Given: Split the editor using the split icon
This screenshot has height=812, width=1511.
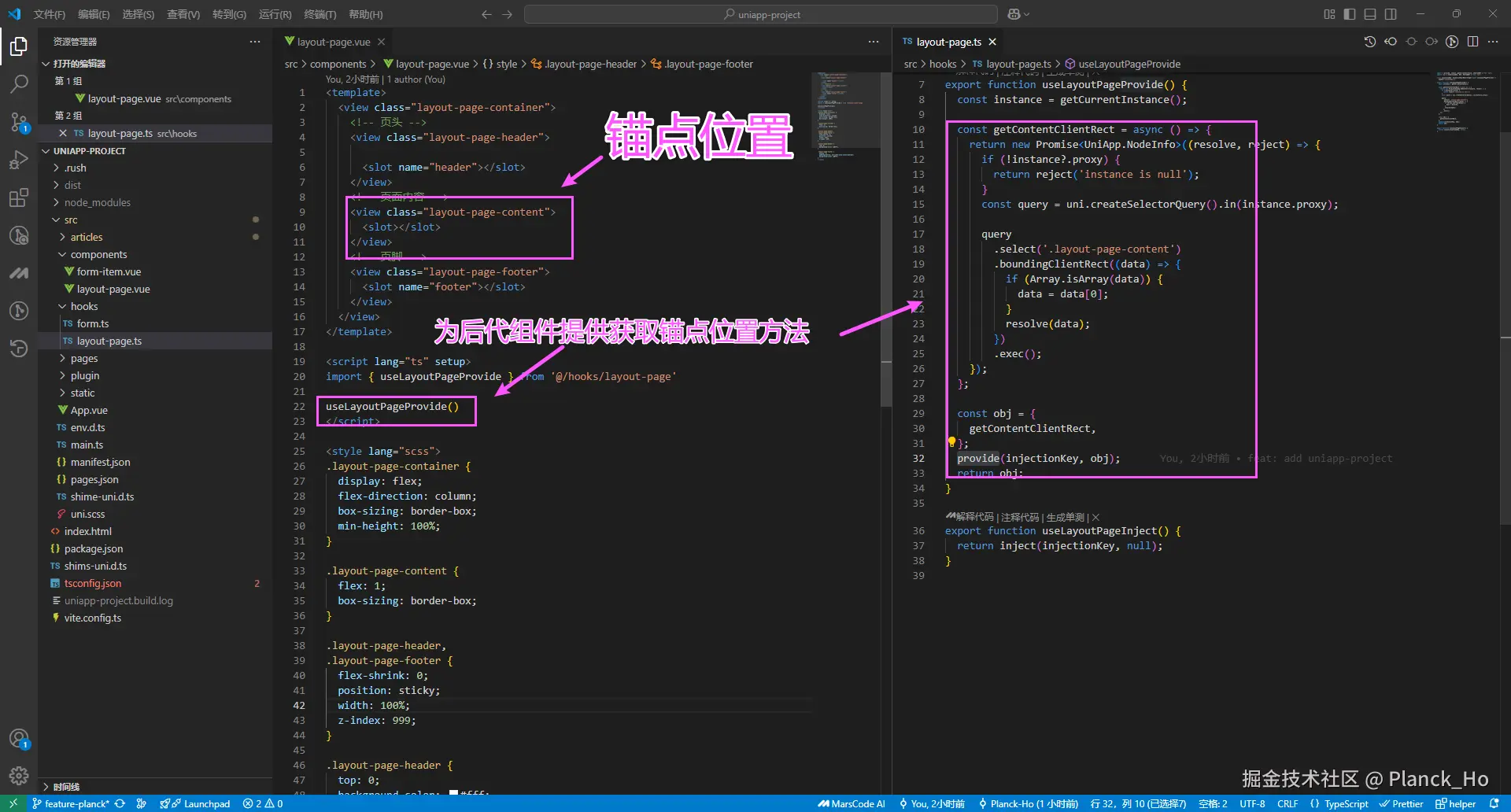Looking at the screenshot, I should 1472,41.
